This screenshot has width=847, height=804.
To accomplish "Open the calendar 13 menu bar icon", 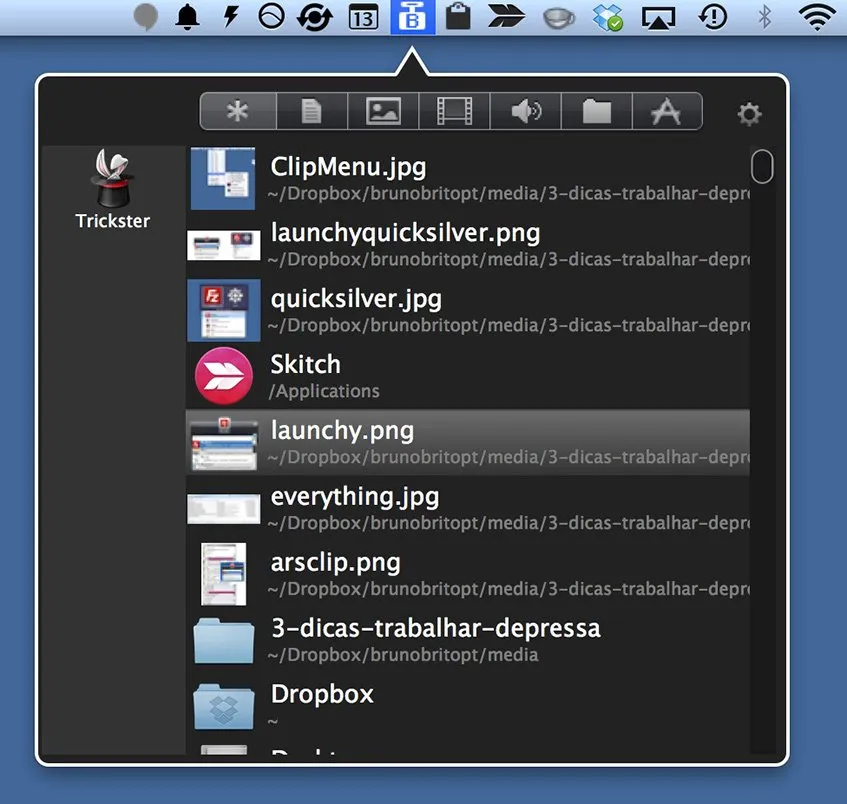I will pyautogui.click(x=364, y=17).
